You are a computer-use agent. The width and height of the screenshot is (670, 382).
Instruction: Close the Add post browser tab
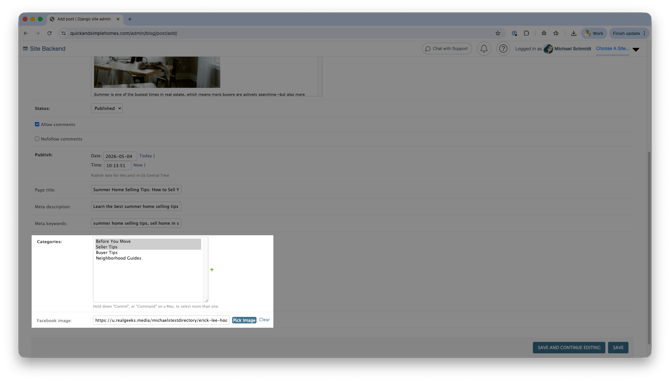(x=118, y=19)
